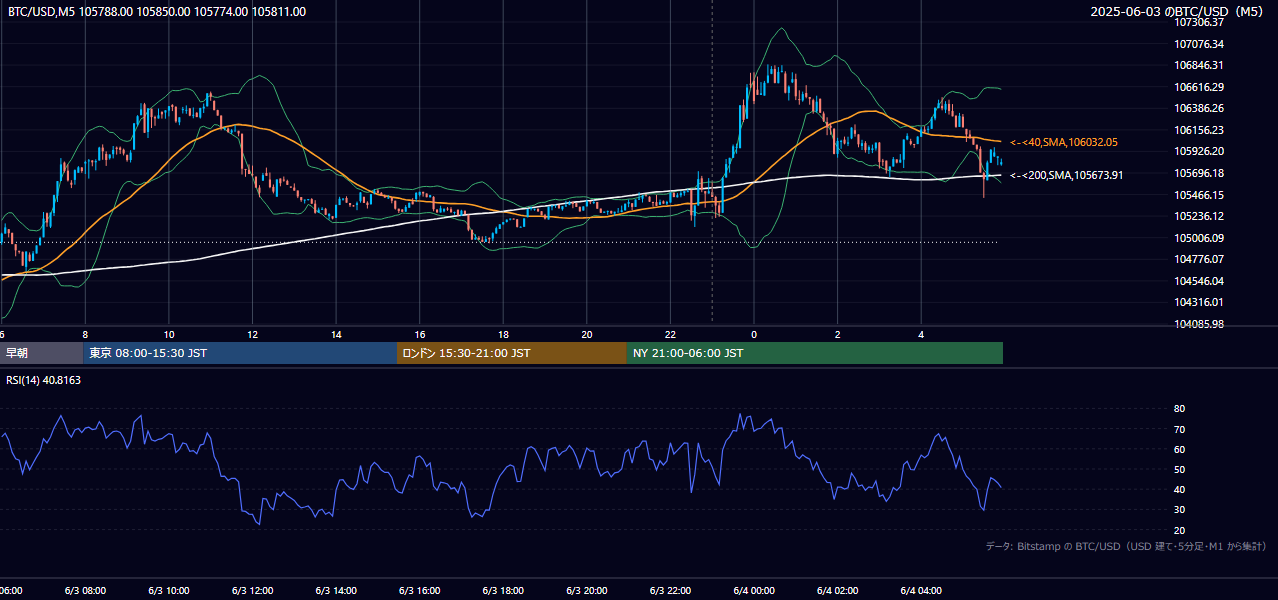Click RSI scale value 40
The image size is (1278, 600).
[1180, 489]
